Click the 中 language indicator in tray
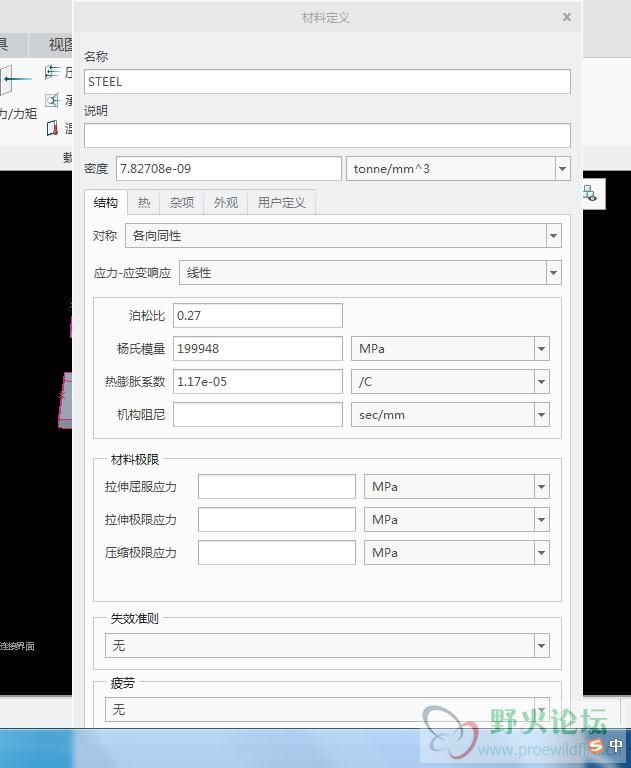The height and width of the screenshot is (768, 631). click(x=616, y=746)
